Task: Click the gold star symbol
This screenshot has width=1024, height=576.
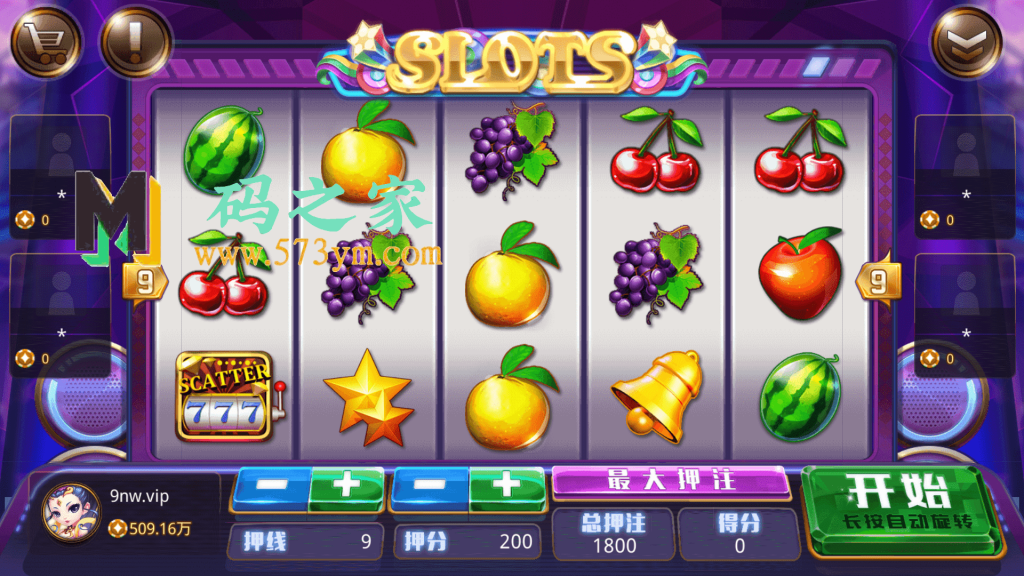Action: (x=369, y=397)
